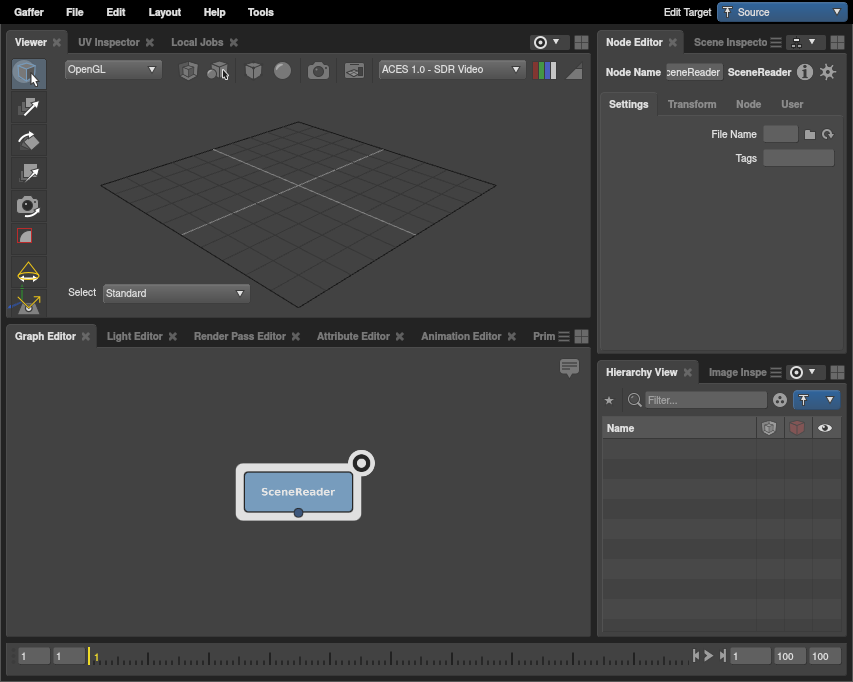Viewport: 853px width, 682px height.
Task: Toggle the Visibility eye column header
Action: 825,428
